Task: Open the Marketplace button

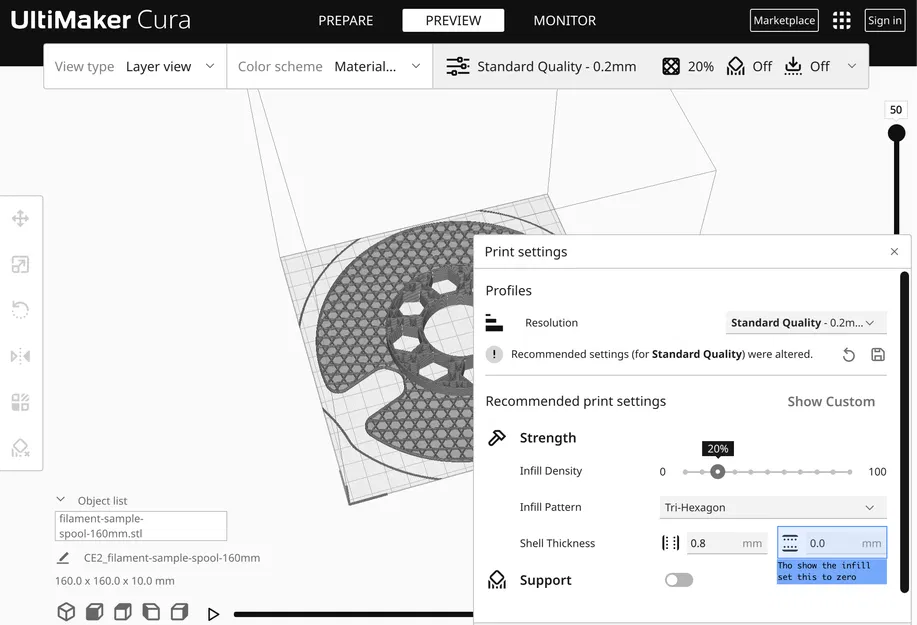Action: coord(784,20)
